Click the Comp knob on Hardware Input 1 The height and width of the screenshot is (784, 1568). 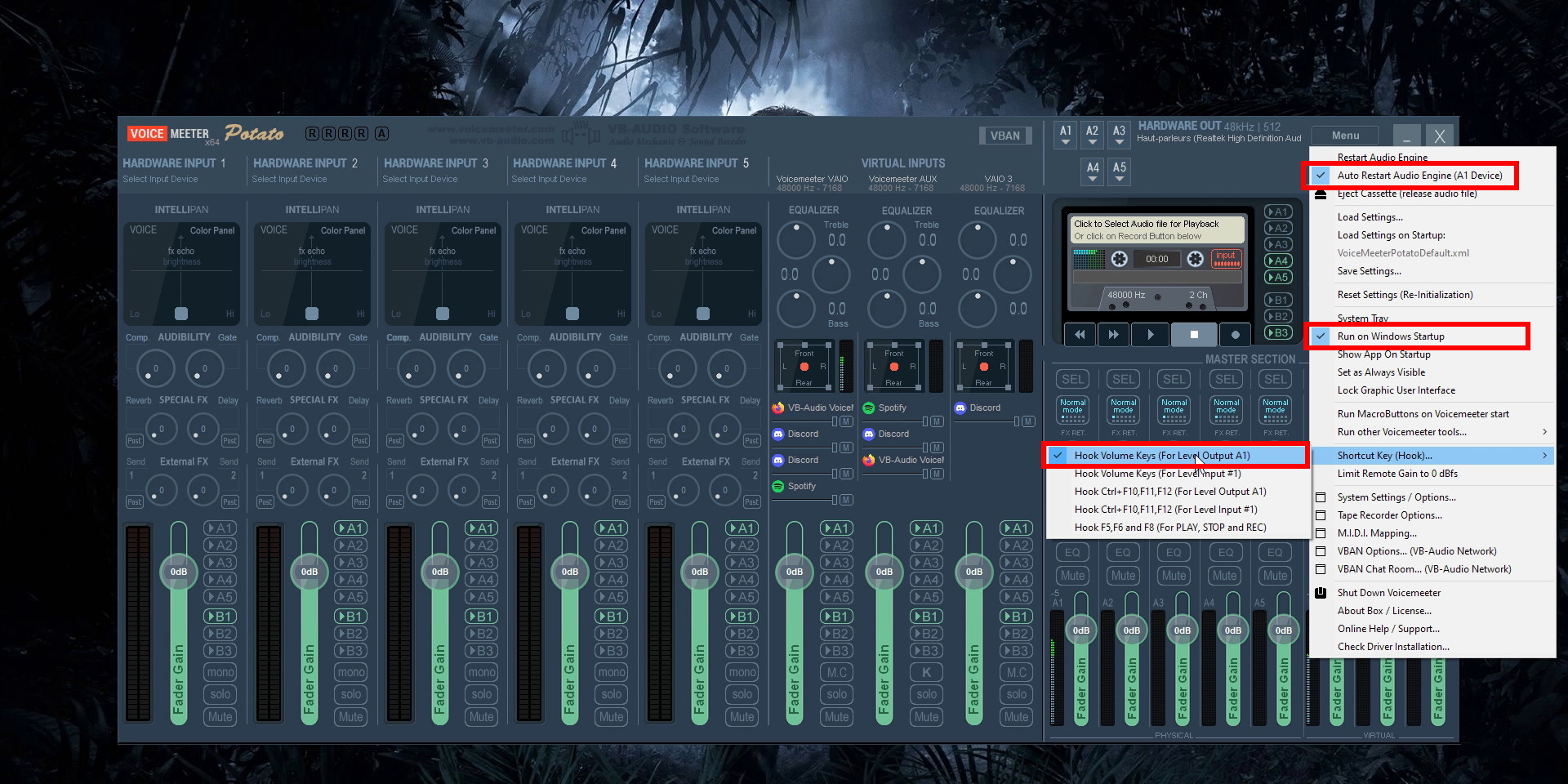pyautogui.click(x=155, y=368)
